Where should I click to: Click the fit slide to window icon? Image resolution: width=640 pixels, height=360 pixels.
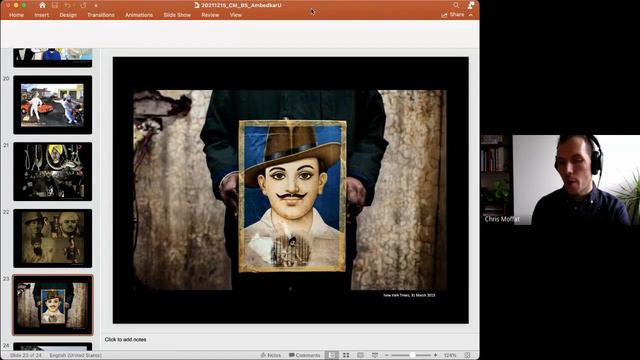[x=467, y=355]
